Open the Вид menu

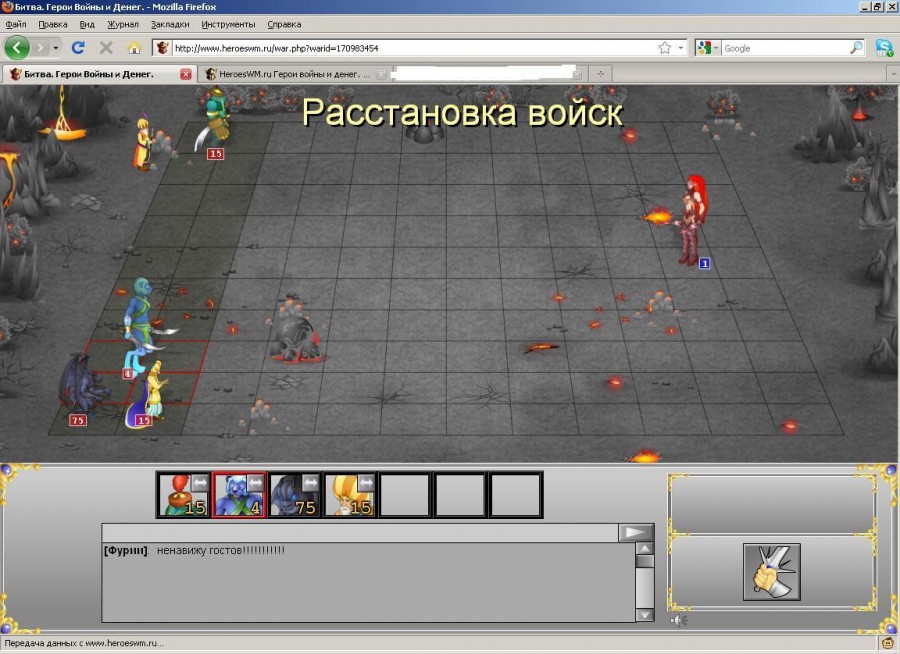[x=87, y=24]
